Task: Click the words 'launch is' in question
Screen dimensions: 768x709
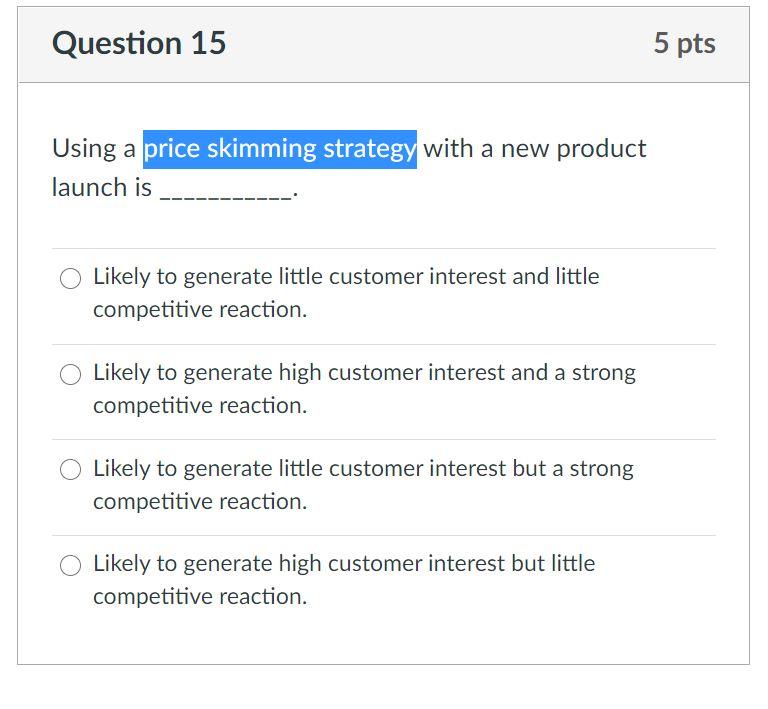Action: 102,188
